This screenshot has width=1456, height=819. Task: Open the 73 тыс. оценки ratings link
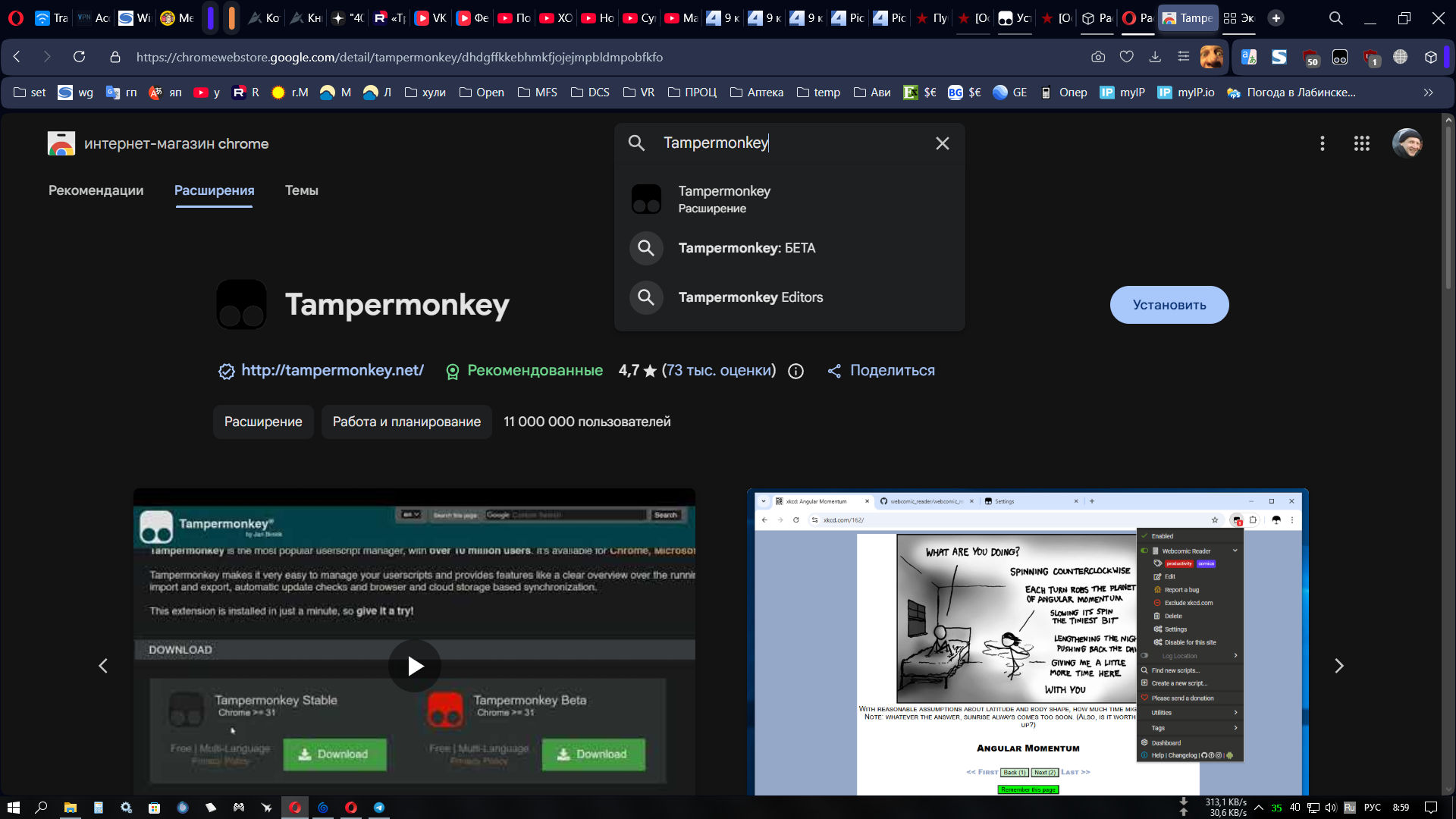(x=719, y=371)
